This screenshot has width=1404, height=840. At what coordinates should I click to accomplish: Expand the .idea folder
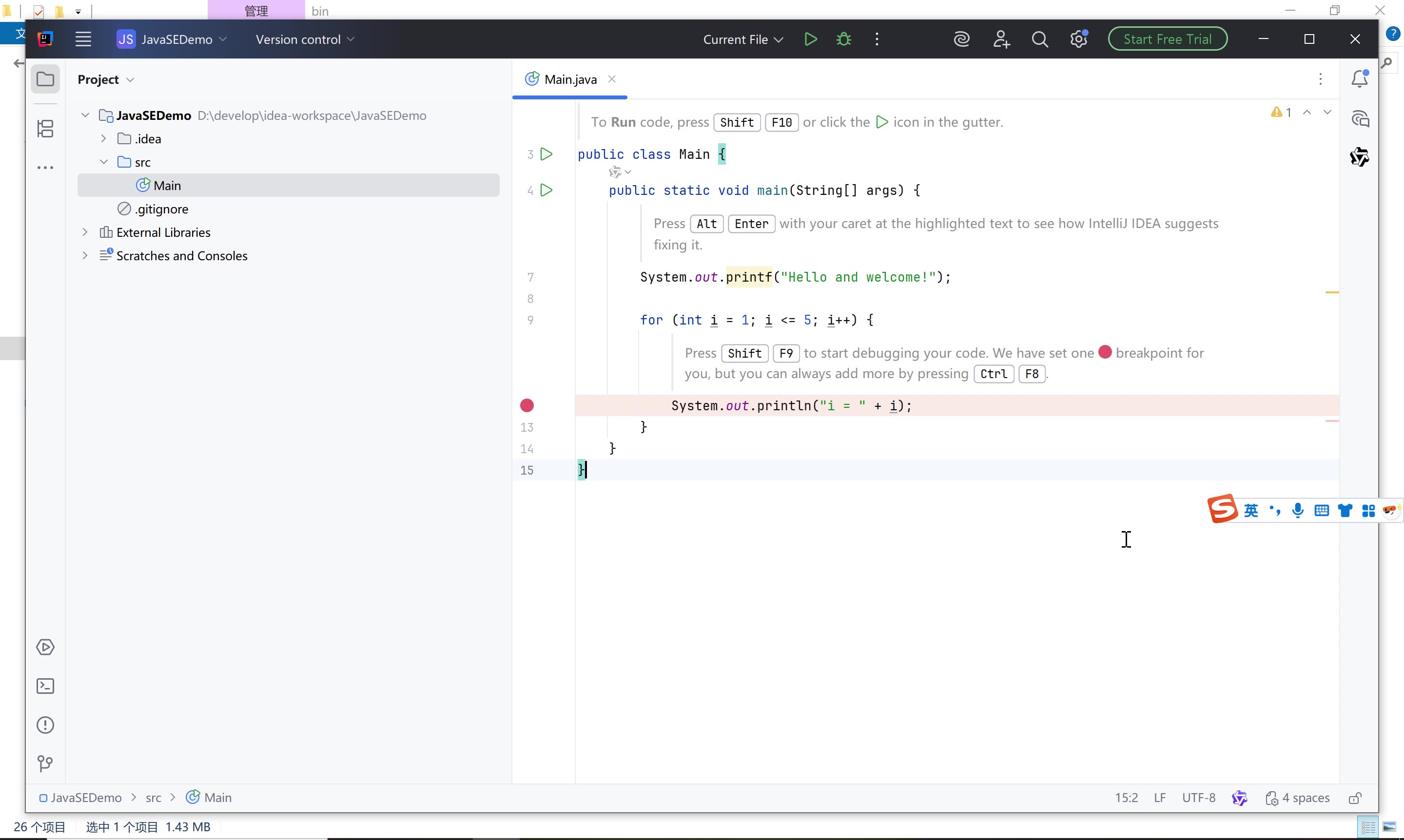point(104,139)
